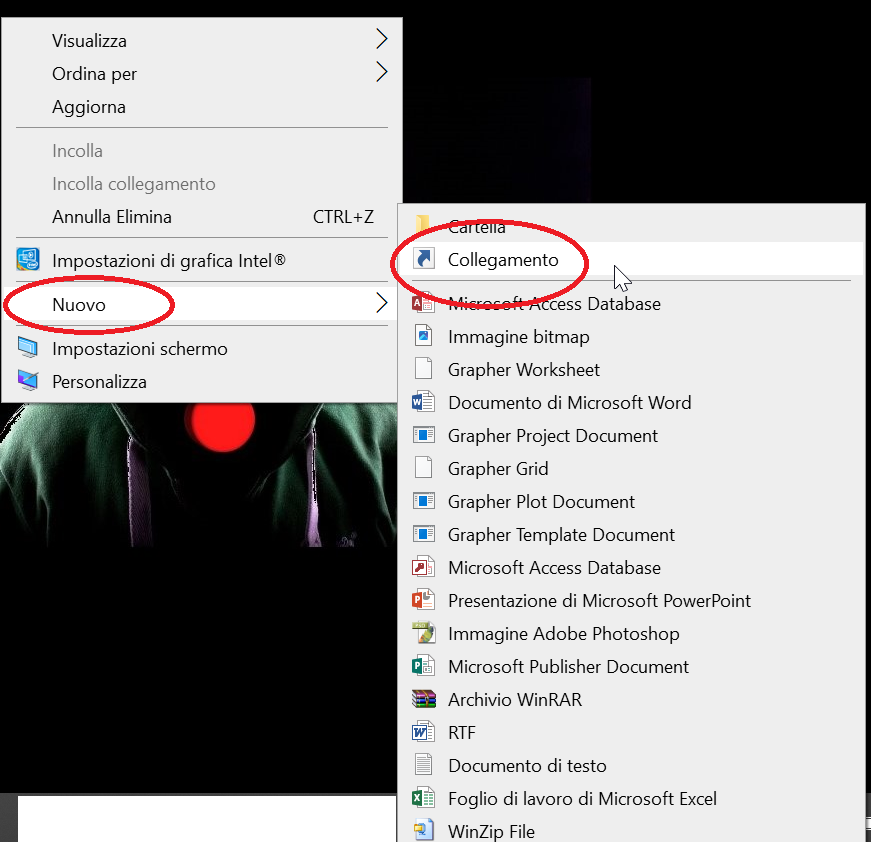Create a new Documento di testo
The width and height of the screenshot is (871, 842).
tap(632, 765)
